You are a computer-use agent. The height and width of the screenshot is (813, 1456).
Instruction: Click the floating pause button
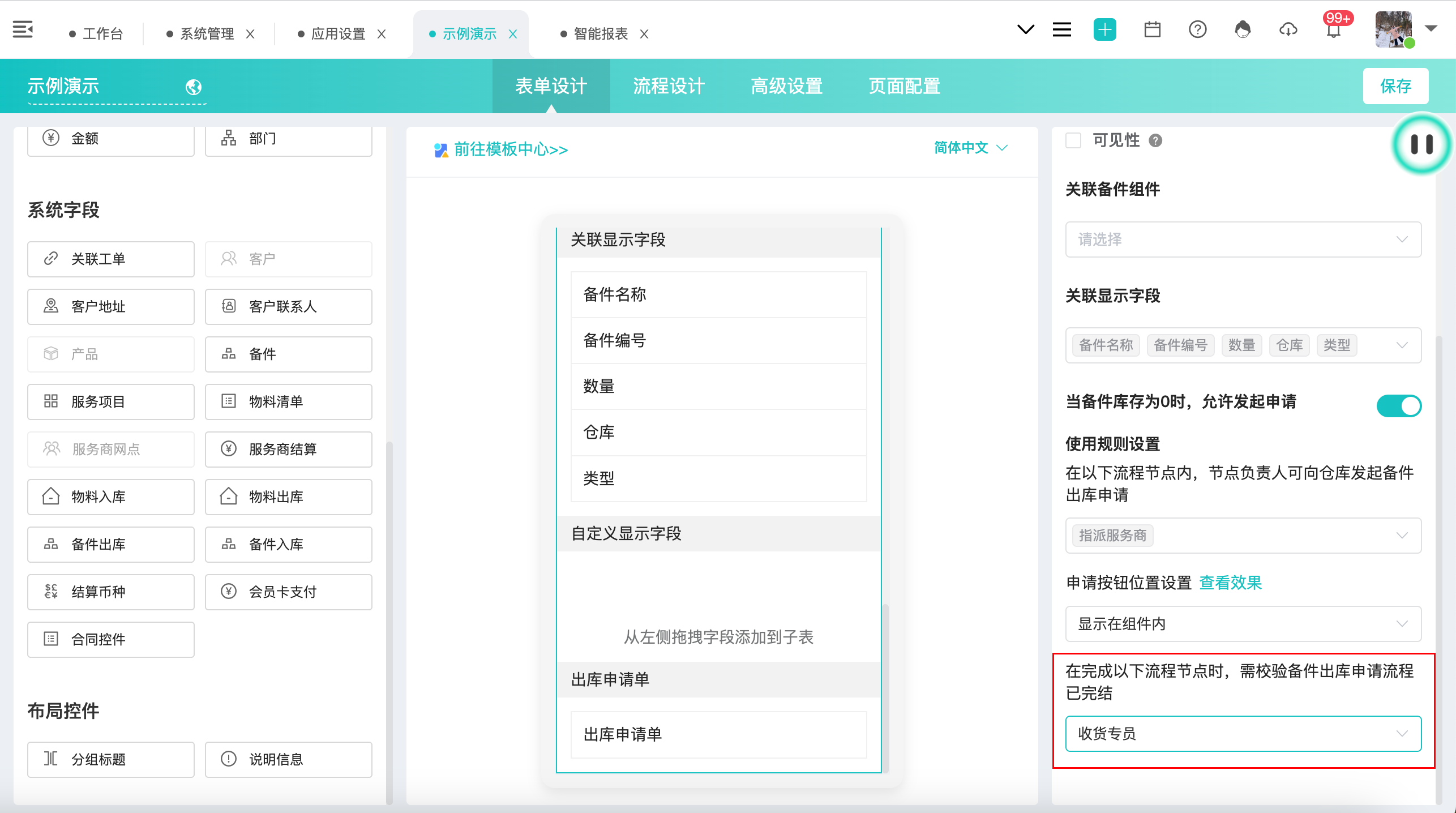click(x=1421, y=144)
